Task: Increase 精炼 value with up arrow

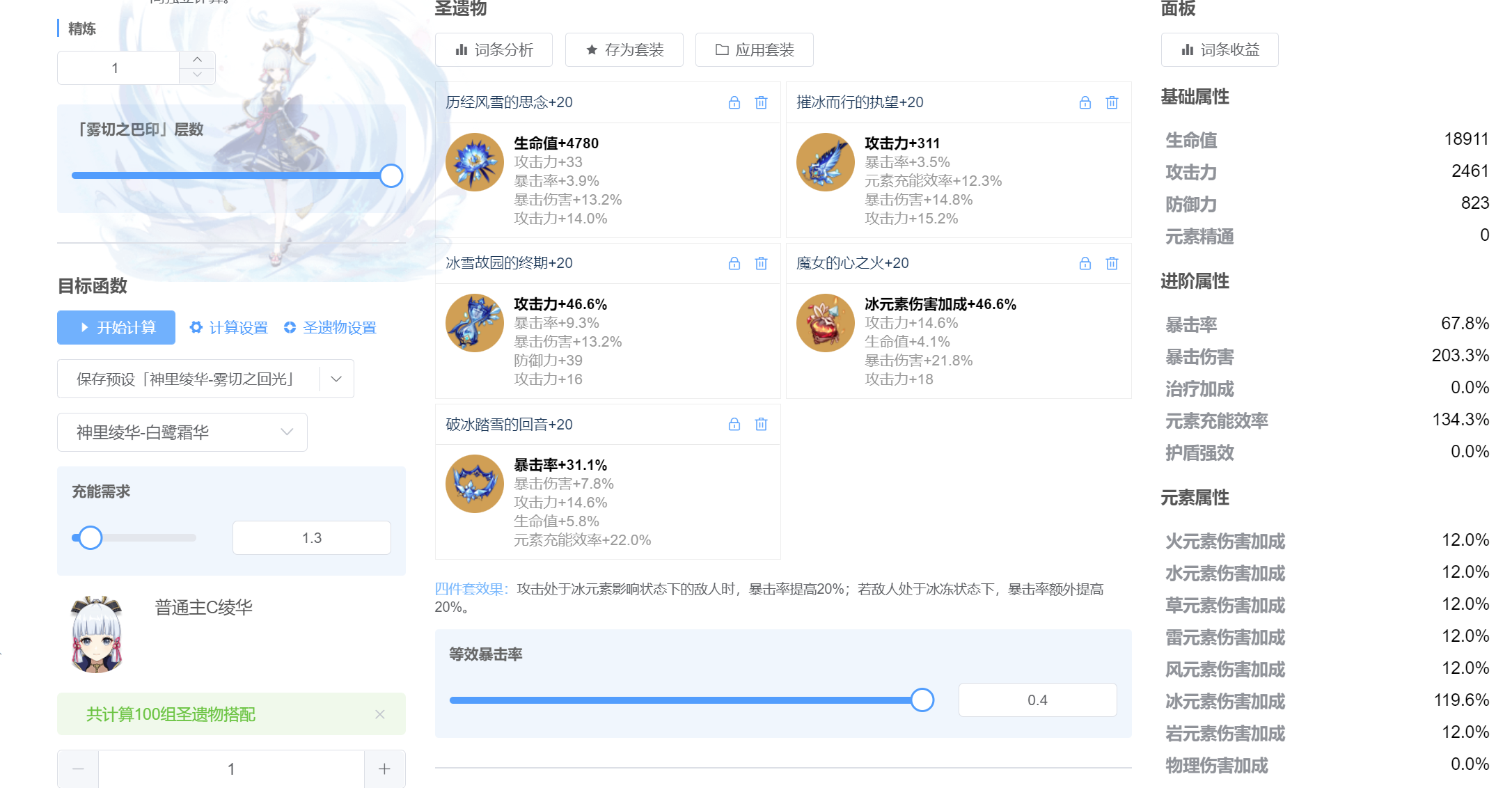Action: point(197,60)
